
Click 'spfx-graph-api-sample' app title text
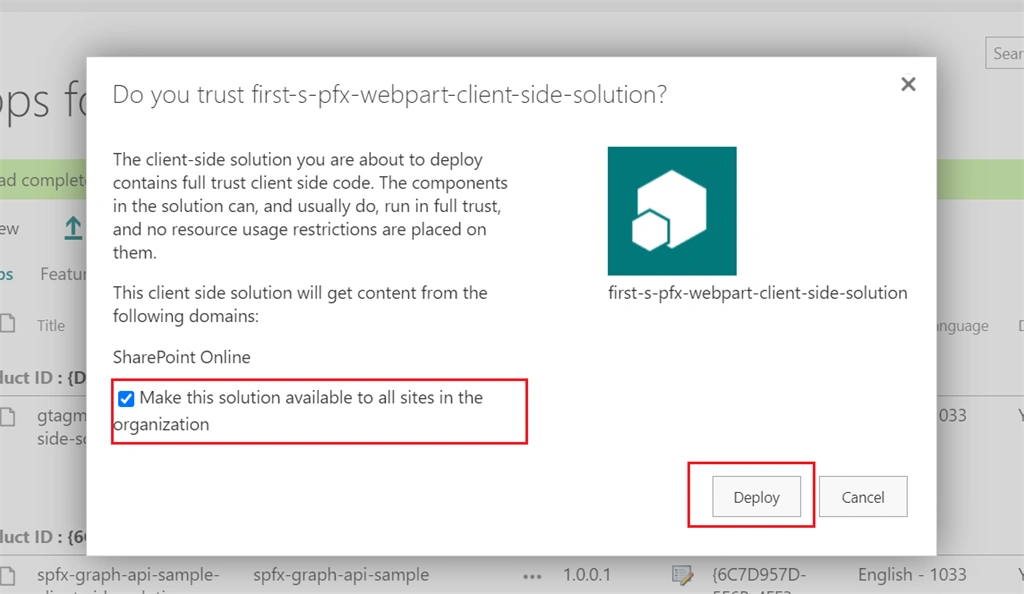341,574
